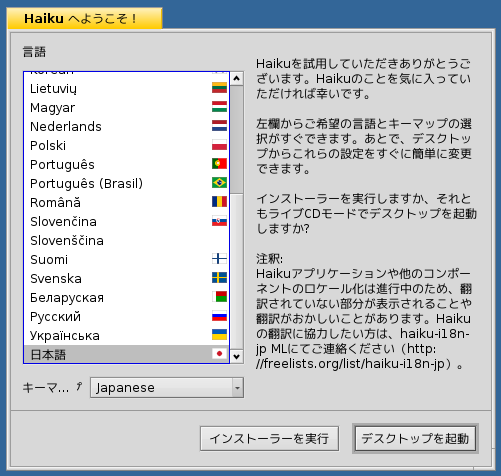This screenshot has height=476, width=501.
Task: Click the インストーラーを実行 button
Action: pos(269,438)
